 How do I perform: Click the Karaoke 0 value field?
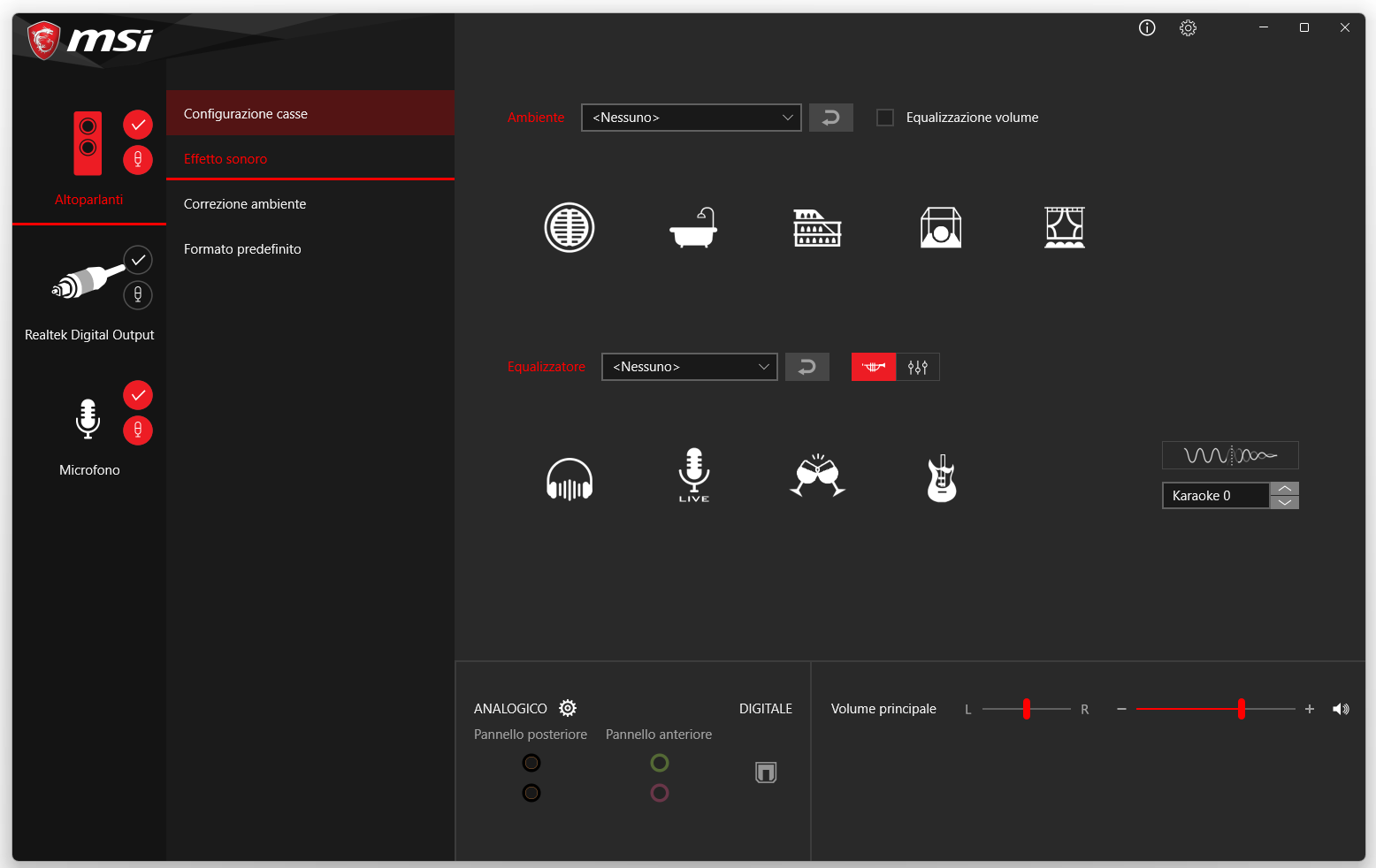[x=1216, y=496]
